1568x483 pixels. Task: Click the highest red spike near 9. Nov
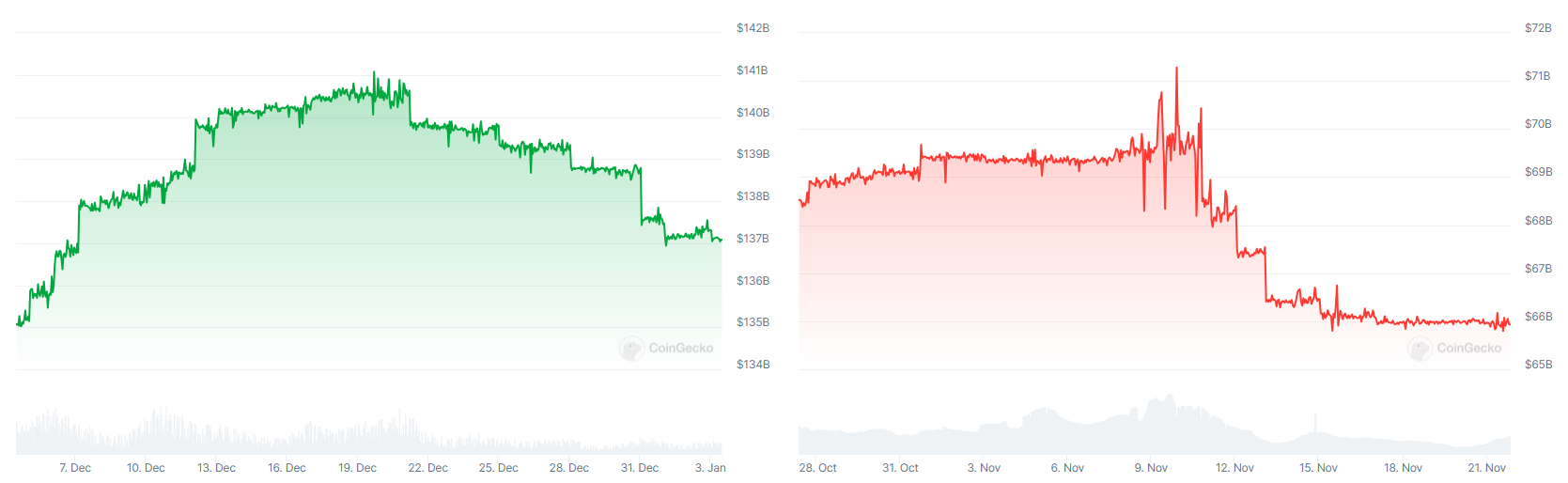point(1176,69)
